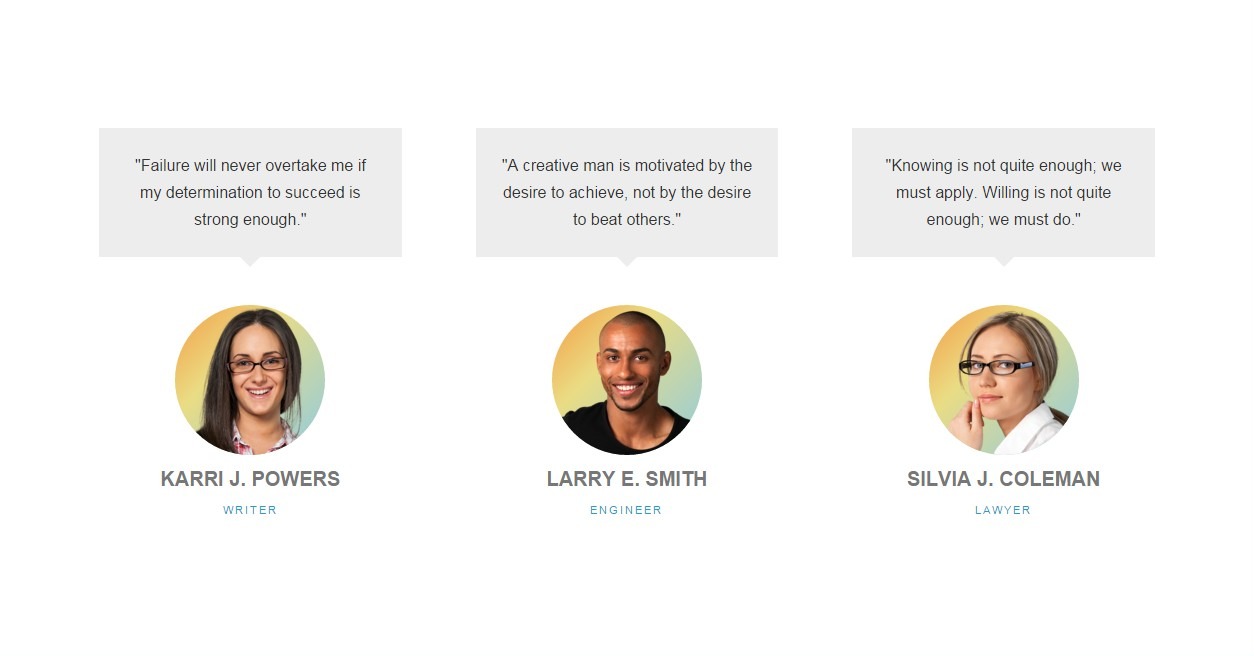Viewport: 1254px width, 656px height.
Task: Click the ENGINEER job title label
Action: pos(626,510)
